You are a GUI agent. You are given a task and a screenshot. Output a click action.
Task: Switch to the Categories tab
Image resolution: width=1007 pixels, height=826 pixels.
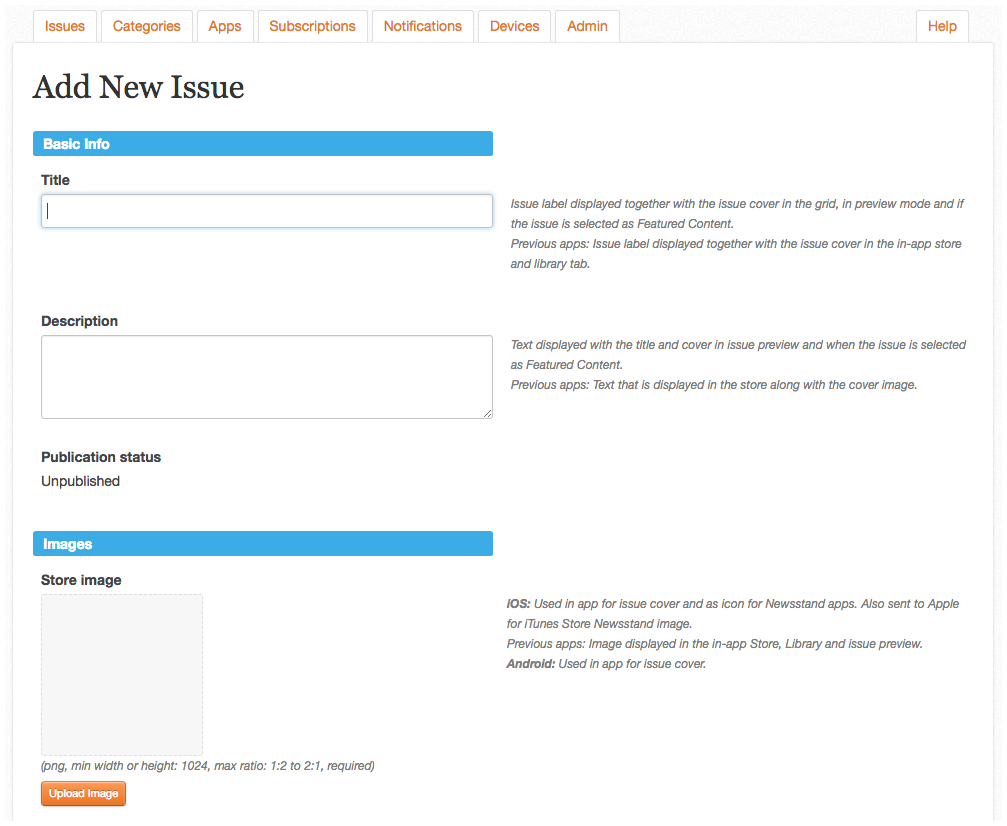pos(146,26)
